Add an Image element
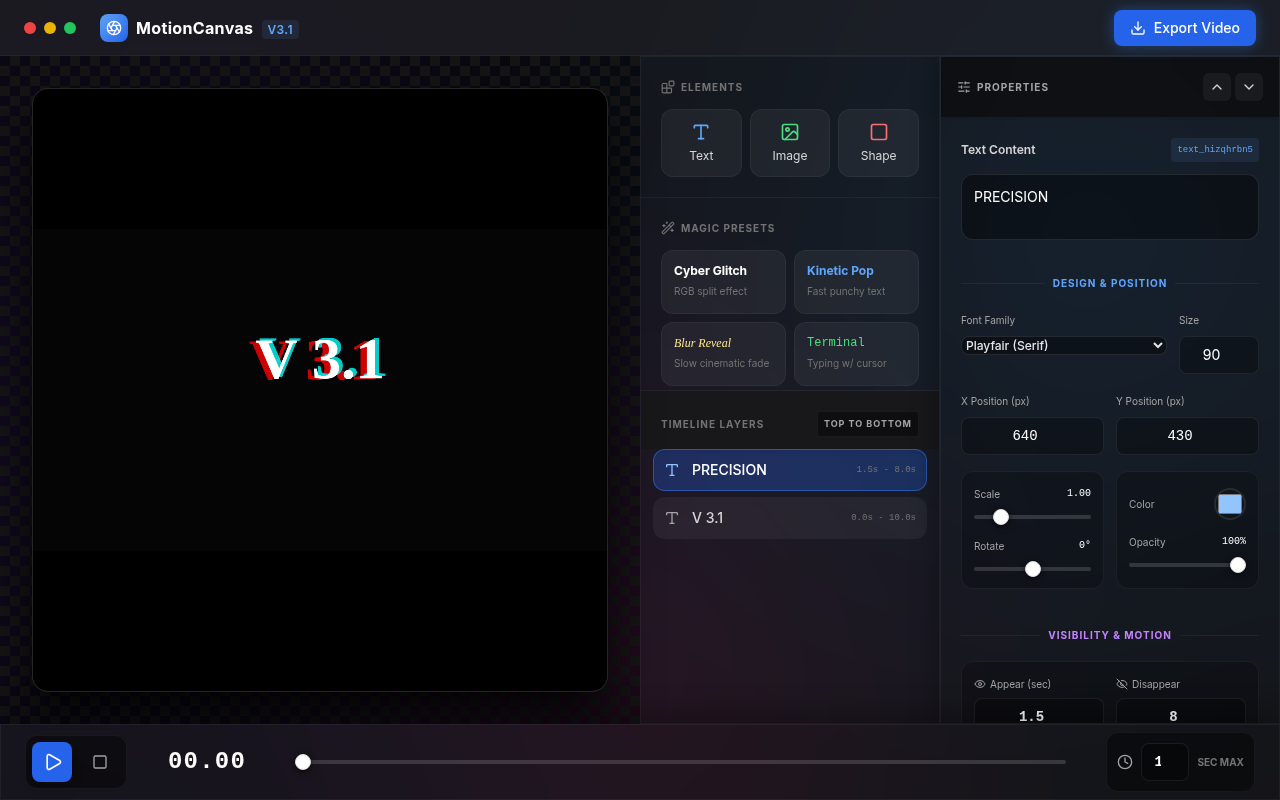The height and width of the screenshot is (800, 1280). (x=789, y=142)
